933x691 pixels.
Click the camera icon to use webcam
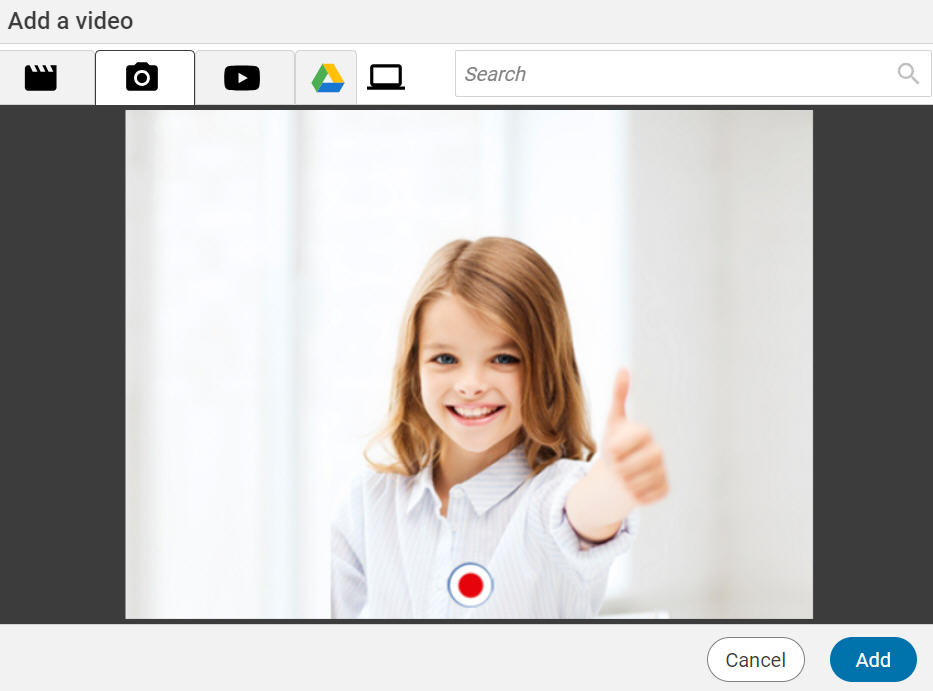tap(143, 76)
